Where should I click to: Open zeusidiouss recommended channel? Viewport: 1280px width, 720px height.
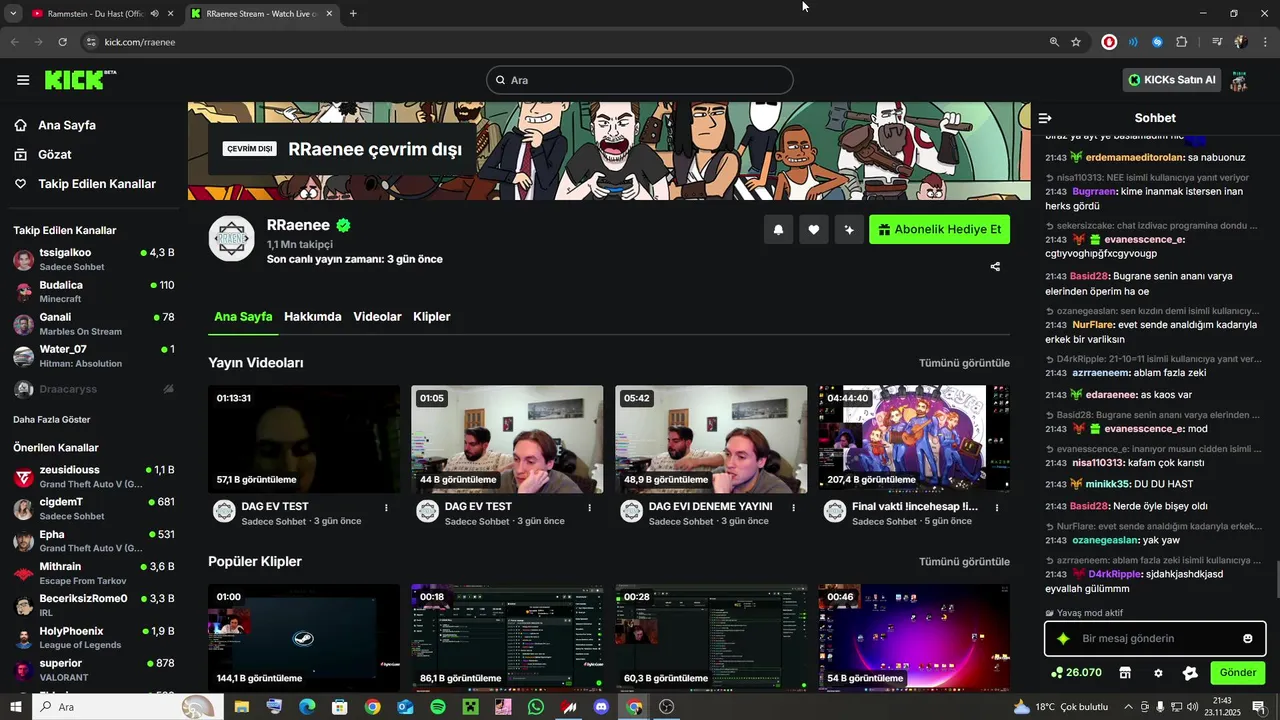[94, 477]
